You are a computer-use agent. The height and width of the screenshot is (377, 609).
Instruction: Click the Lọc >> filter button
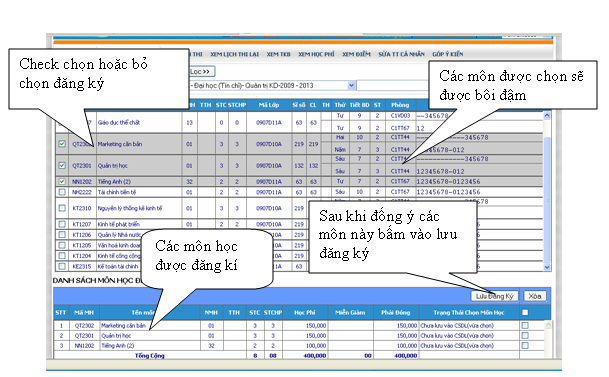point(202,72)
